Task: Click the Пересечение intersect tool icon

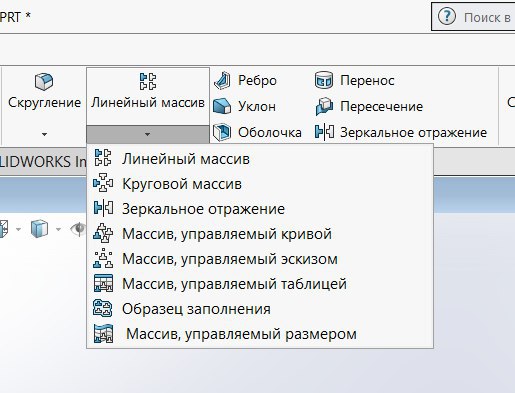Action: (324, 106)
